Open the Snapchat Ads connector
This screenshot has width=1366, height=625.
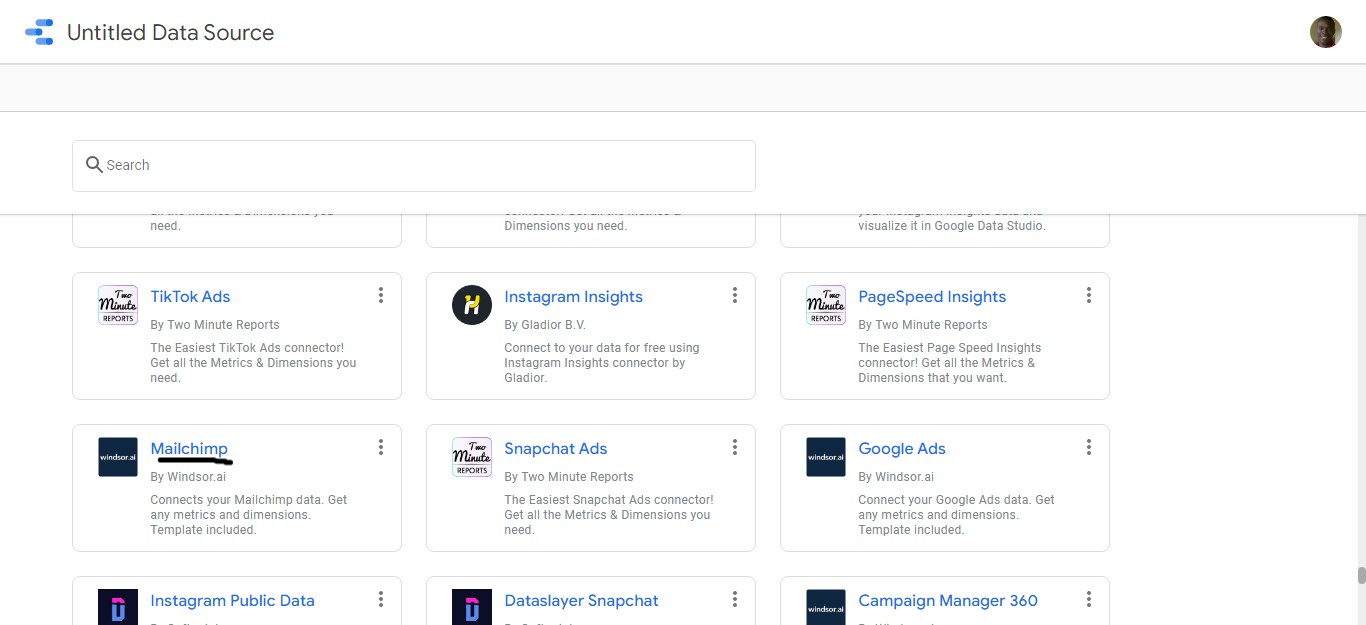tap(556, 449)
